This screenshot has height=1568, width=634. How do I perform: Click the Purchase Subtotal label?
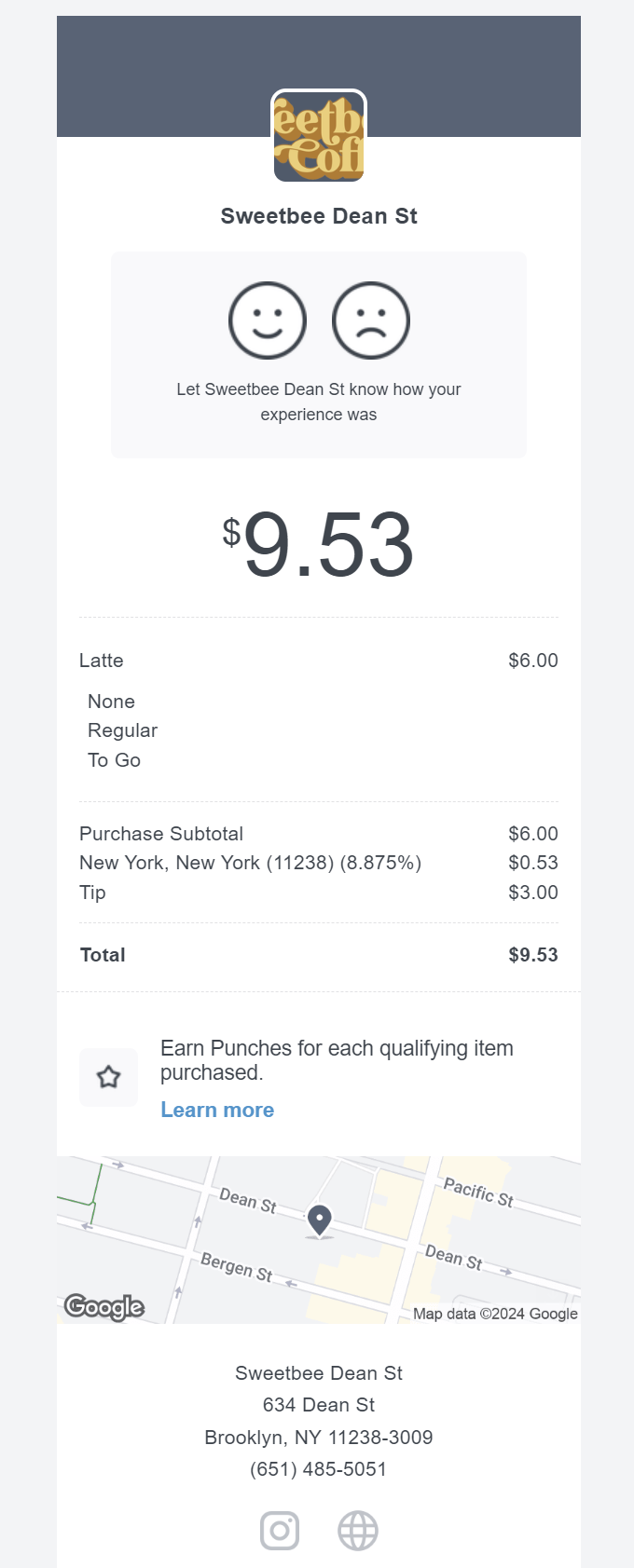pos(161,834)
